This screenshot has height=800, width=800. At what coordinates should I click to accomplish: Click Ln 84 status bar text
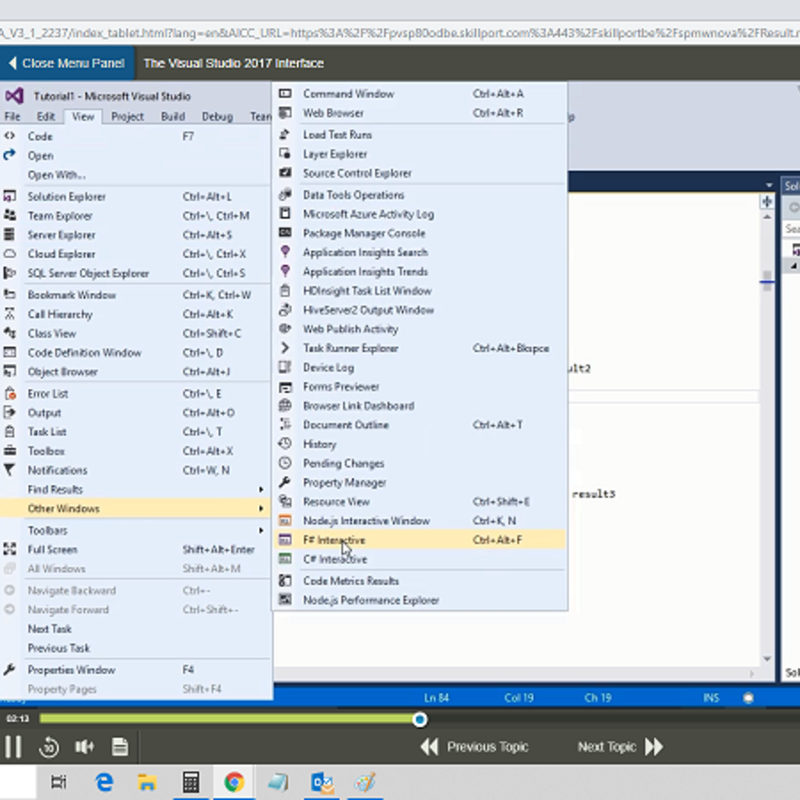436,697
